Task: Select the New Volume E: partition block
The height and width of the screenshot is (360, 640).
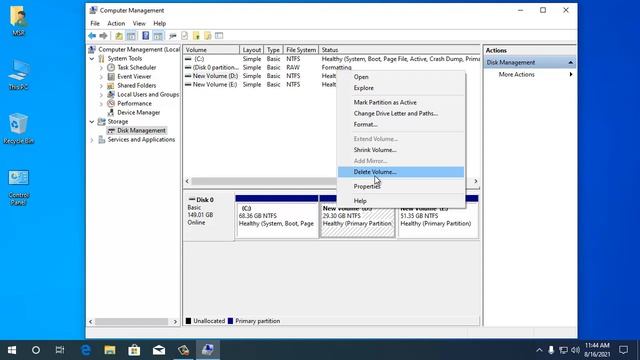Action: coord(438,220)
